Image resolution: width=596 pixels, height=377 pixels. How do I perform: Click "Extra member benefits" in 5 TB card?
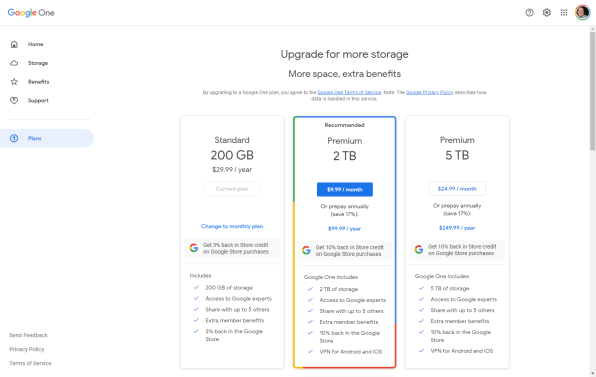460,321
